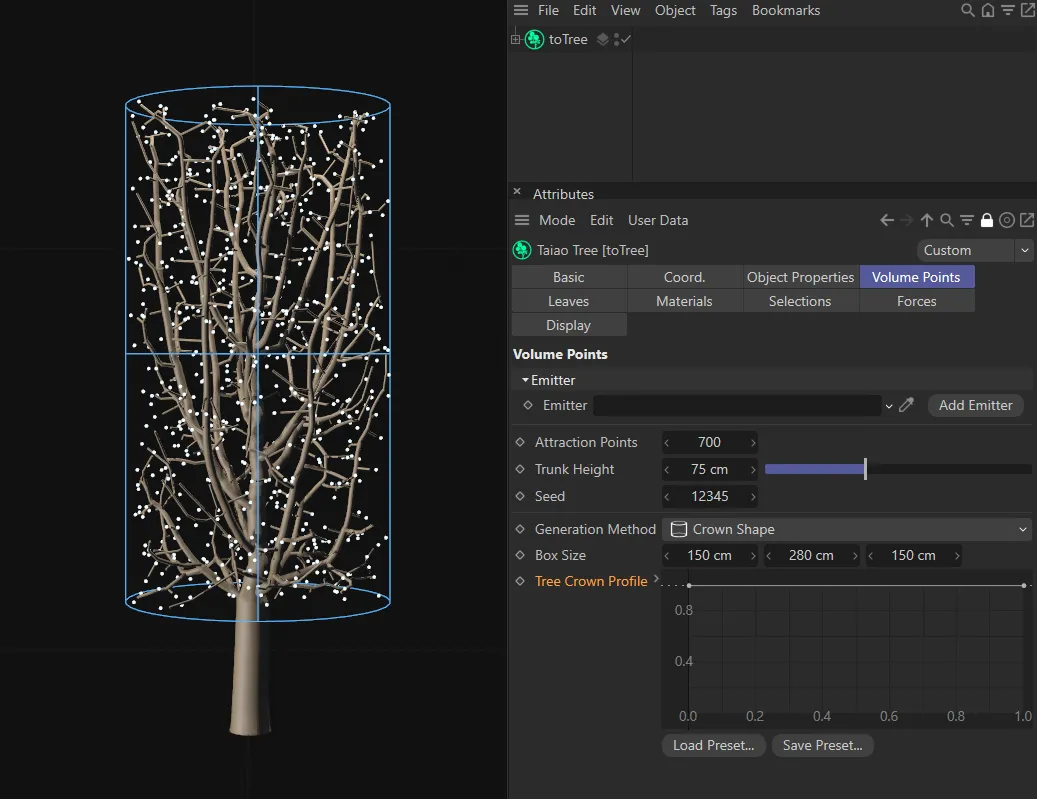Image resolution: width=1037 pixels, height=799 pixels.
Task: Switch to the Leaves tab
Action: point(568,301)
